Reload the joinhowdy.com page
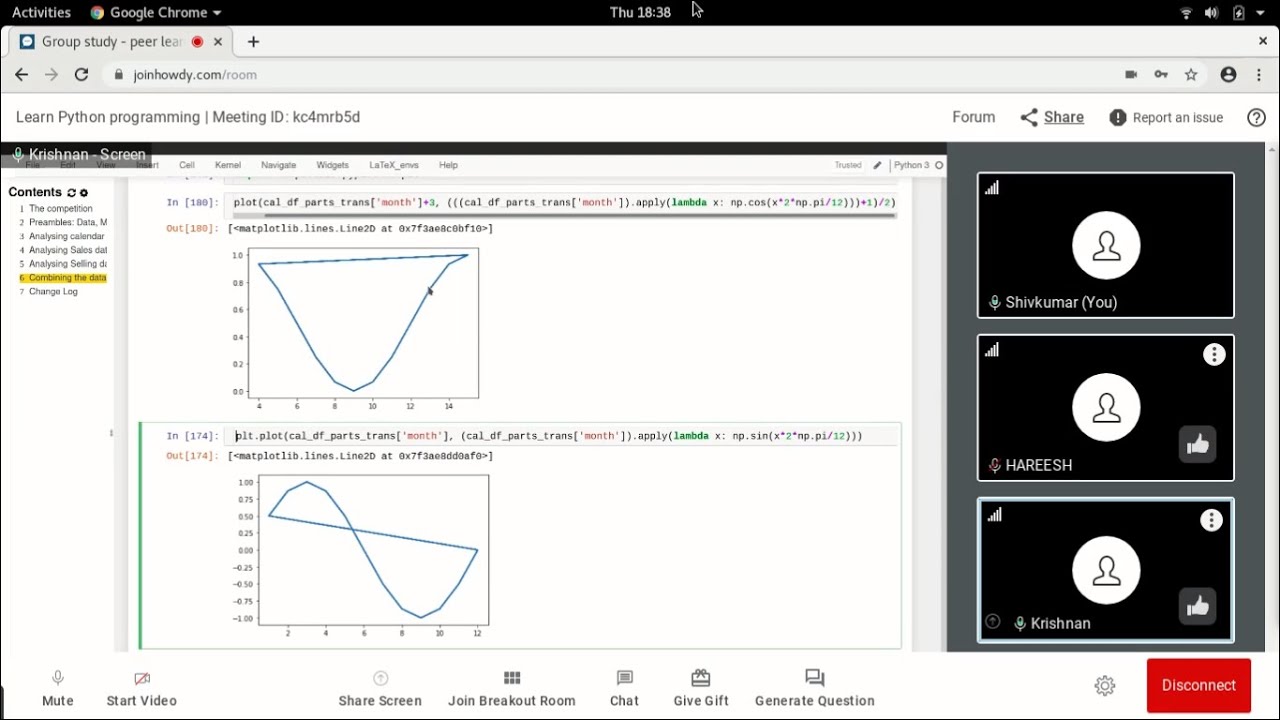The height and width of the screenshot is (720, 1280). (x=81, y=74)
